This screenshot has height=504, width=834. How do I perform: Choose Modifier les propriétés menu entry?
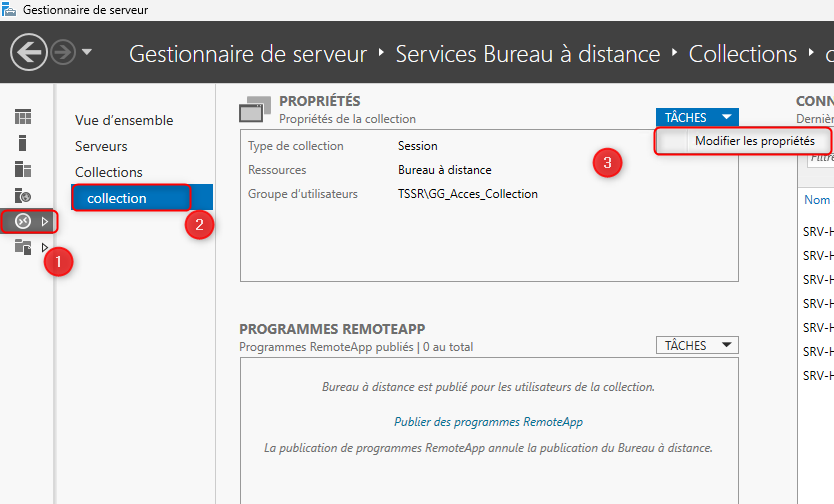754,141
